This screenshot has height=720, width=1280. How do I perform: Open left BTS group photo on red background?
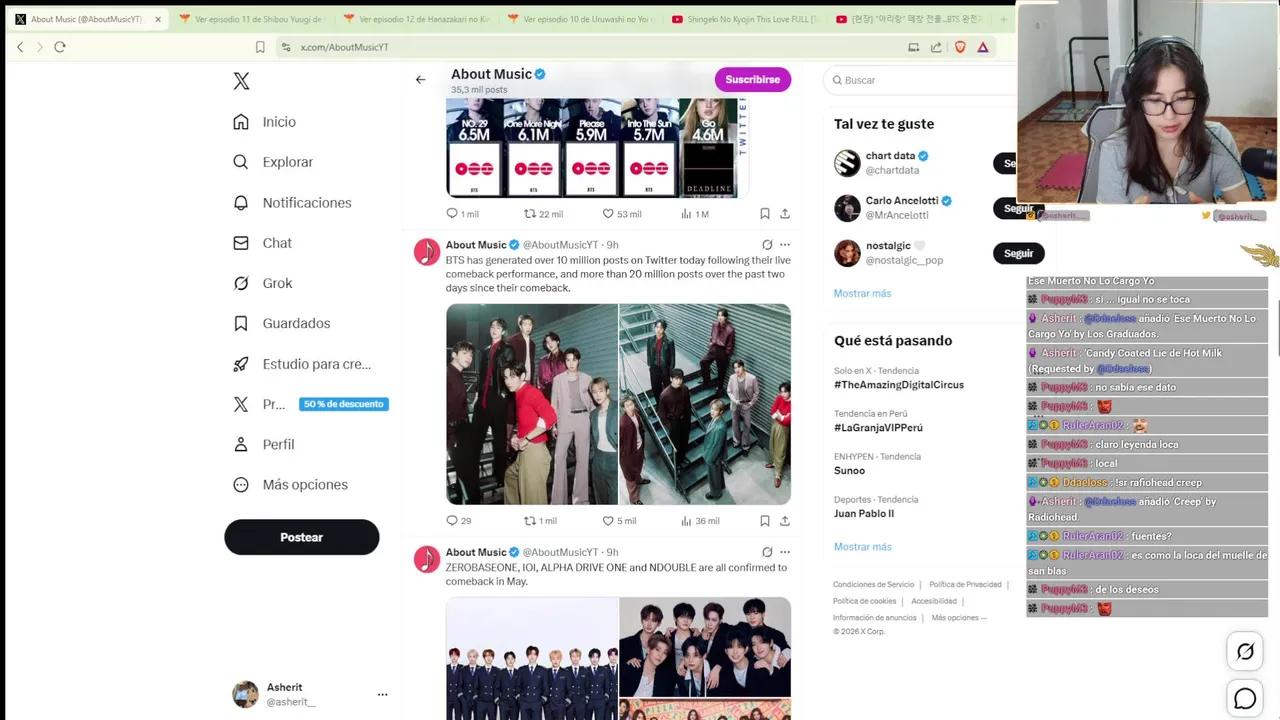532,404
